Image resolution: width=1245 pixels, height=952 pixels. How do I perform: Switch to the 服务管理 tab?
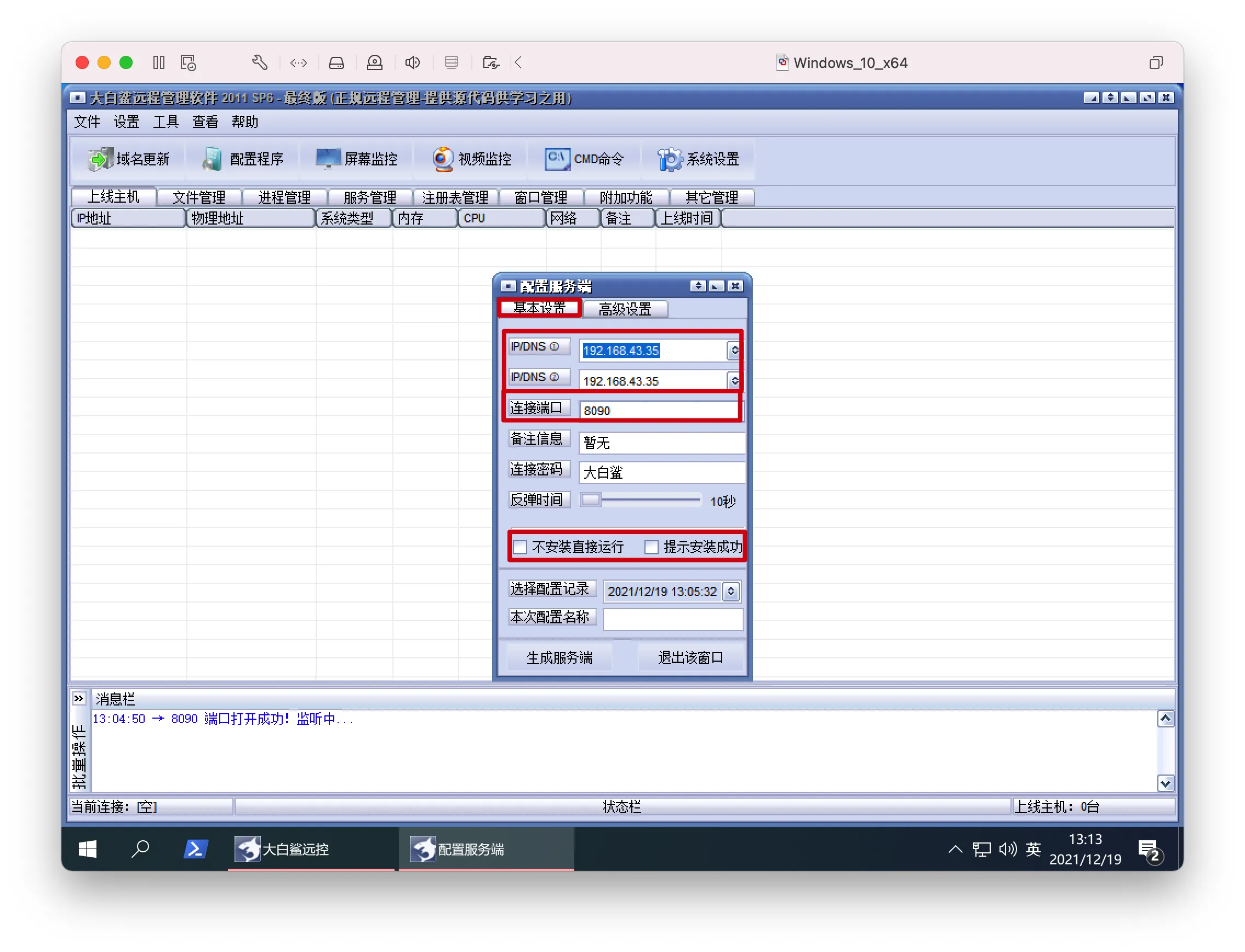tap(370, 197)
